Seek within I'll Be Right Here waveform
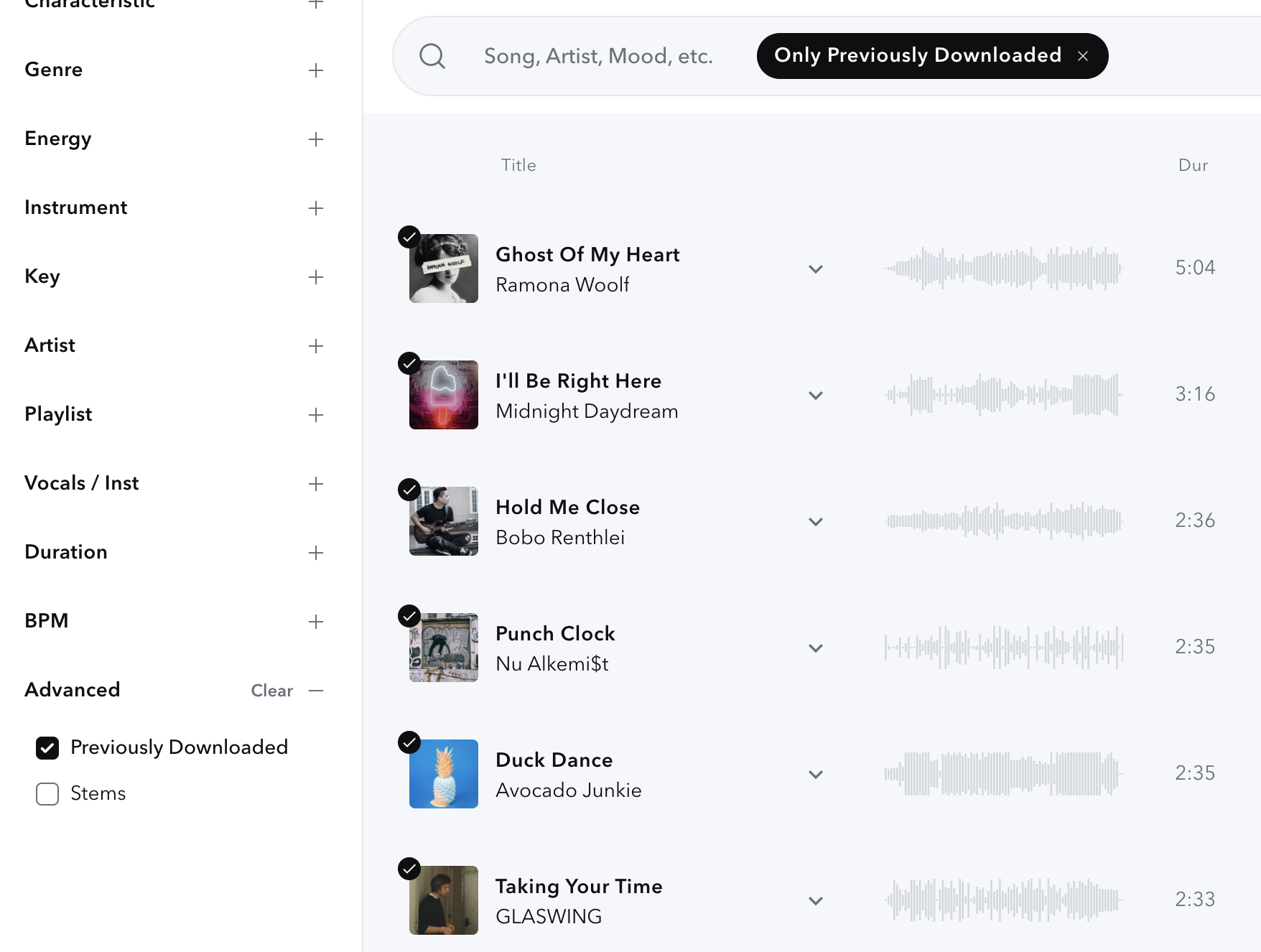This screenshot has height=952, width=1261. [x=1004, y=394]
